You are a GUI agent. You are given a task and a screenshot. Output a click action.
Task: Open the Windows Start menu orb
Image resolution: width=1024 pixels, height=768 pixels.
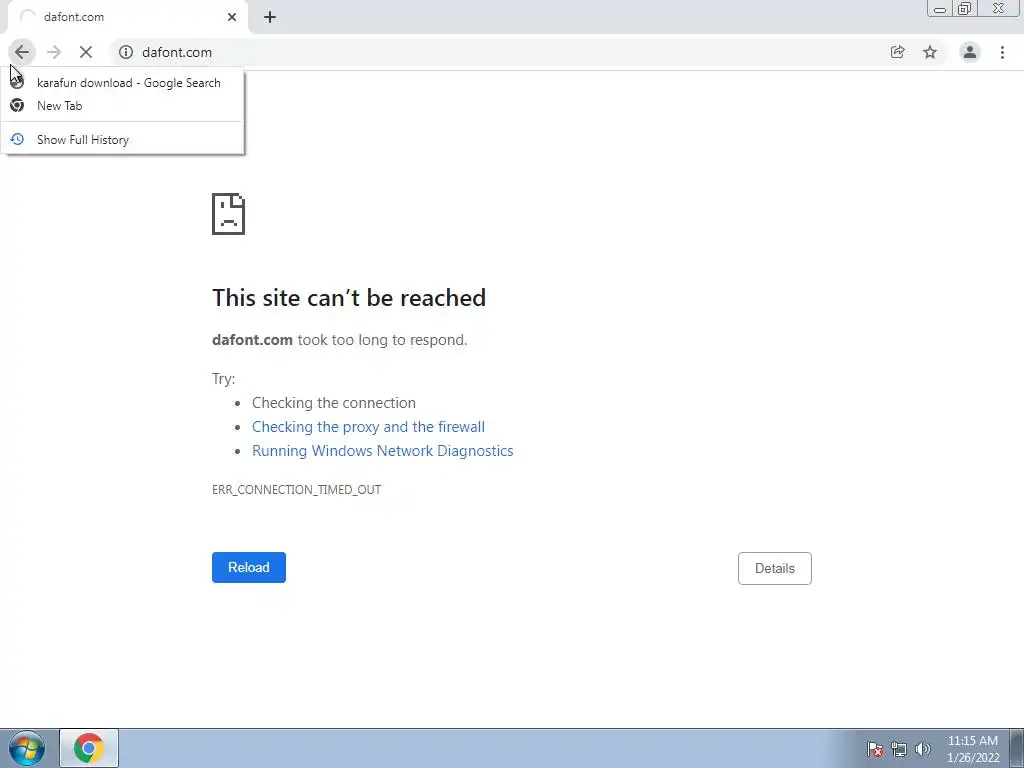click(x=27, y=748)
